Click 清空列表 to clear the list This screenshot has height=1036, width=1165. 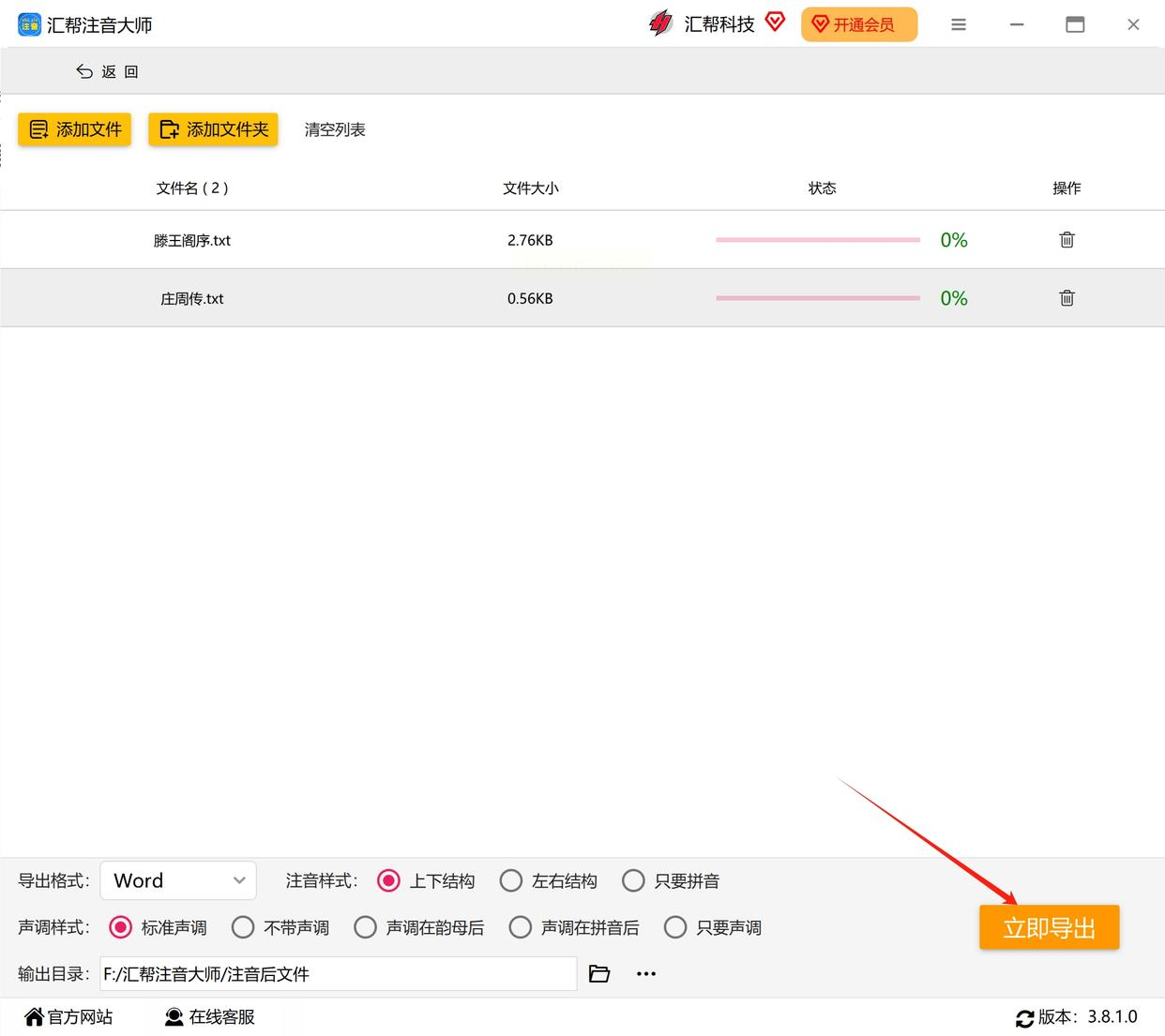tap(335, 129)
